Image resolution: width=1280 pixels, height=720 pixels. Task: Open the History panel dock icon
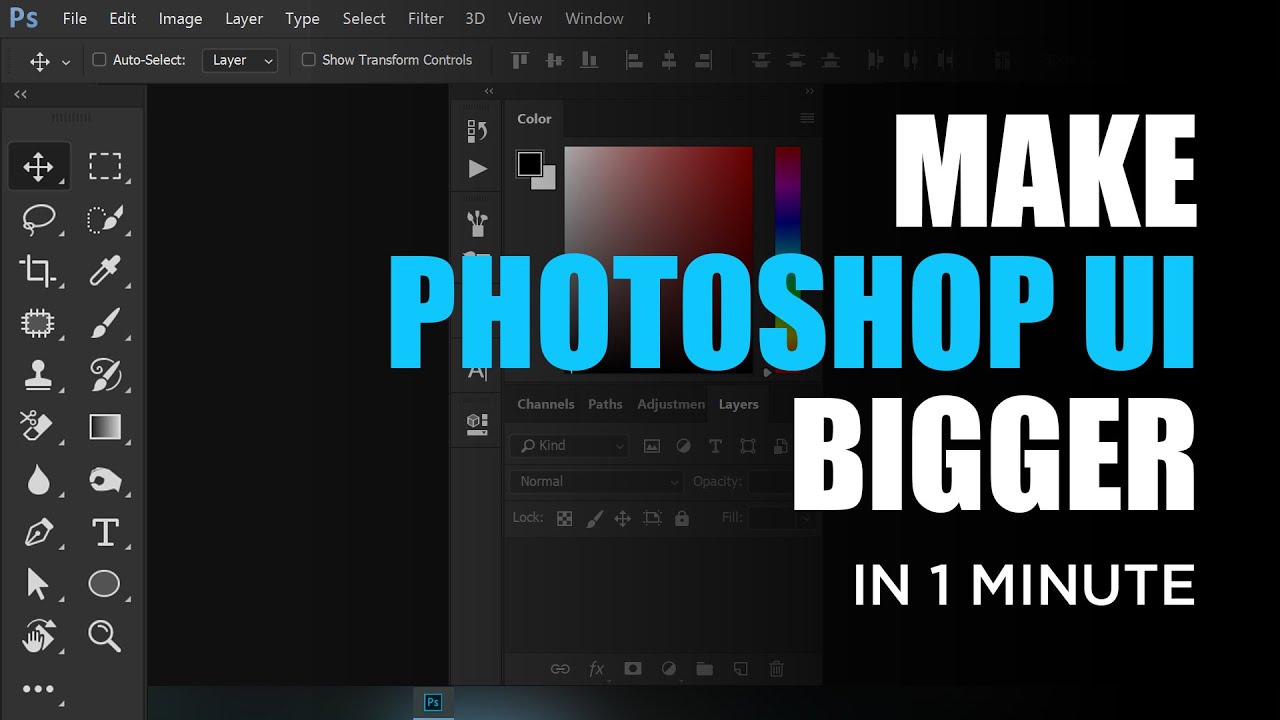click(x=477, y=131)
